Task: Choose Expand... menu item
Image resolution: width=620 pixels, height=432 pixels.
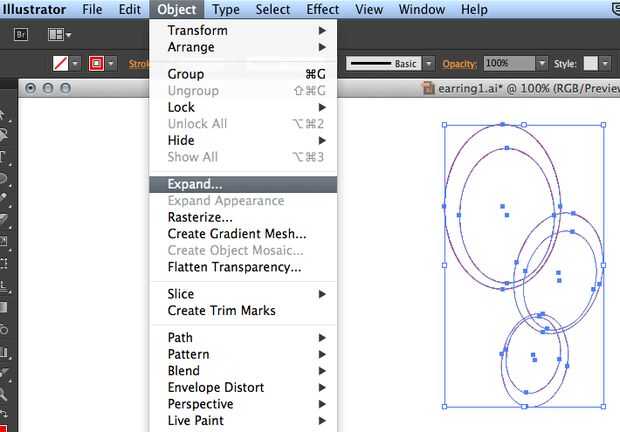Action: point(243,184)
